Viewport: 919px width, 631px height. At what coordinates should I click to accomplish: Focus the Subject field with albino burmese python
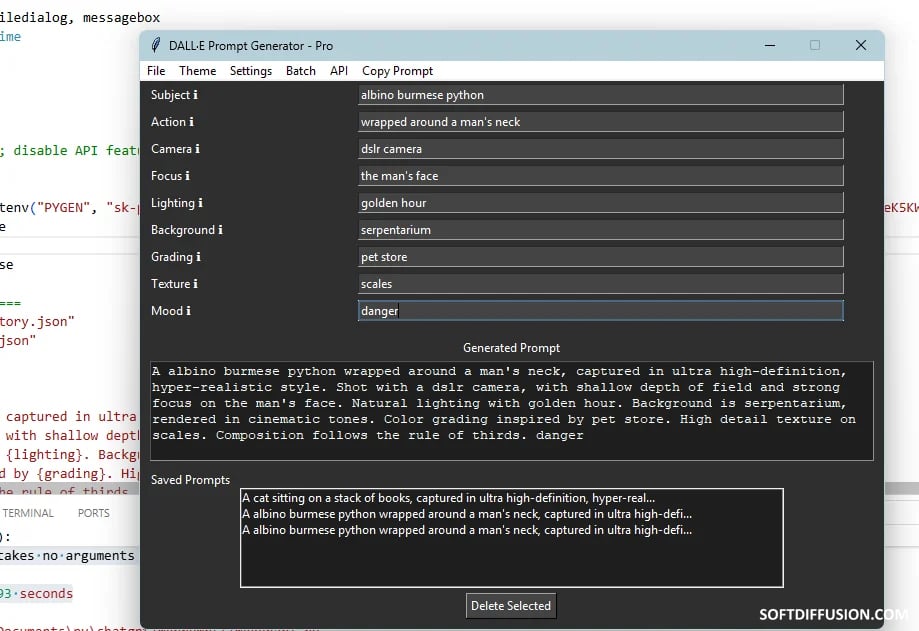[x=601, y=95]
